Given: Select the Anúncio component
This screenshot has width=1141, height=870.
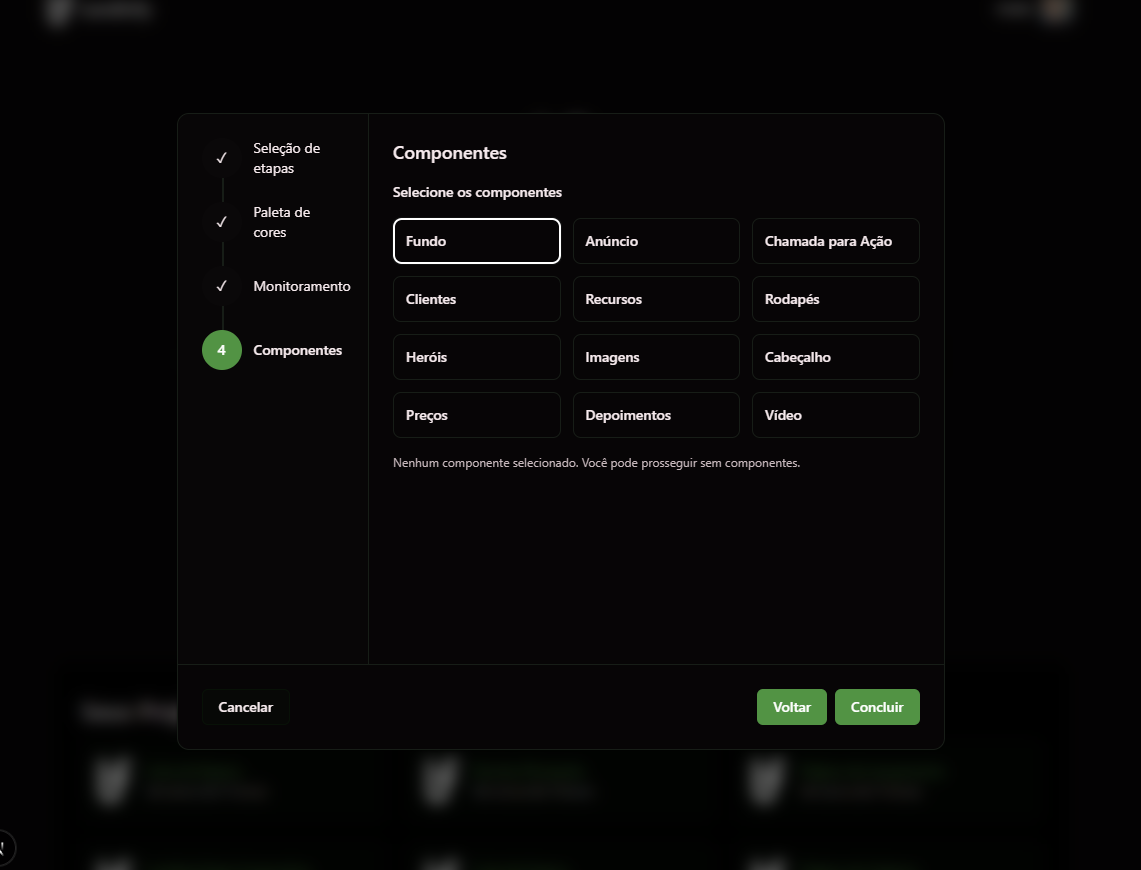Looking at the screenshot, I should tap(656, 241).
